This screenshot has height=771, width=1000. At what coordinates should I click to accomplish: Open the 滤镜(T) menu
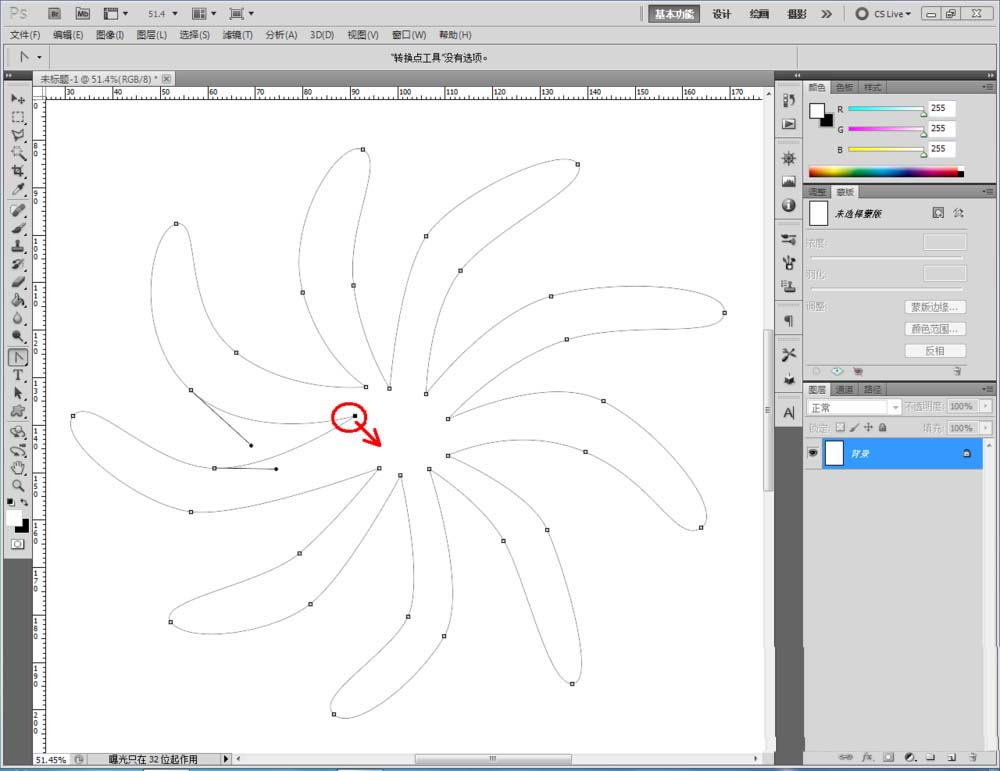(237, 35)
